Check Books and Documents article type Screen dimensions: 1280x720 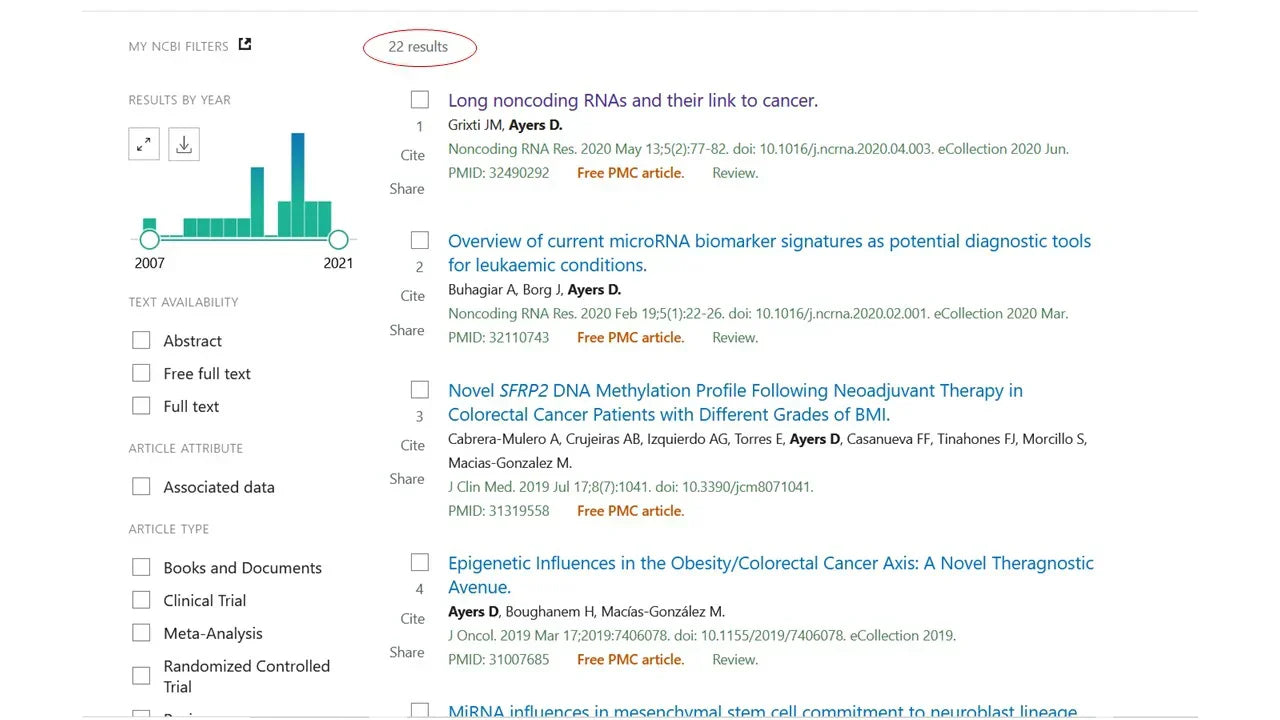click(x=141, y=567)
